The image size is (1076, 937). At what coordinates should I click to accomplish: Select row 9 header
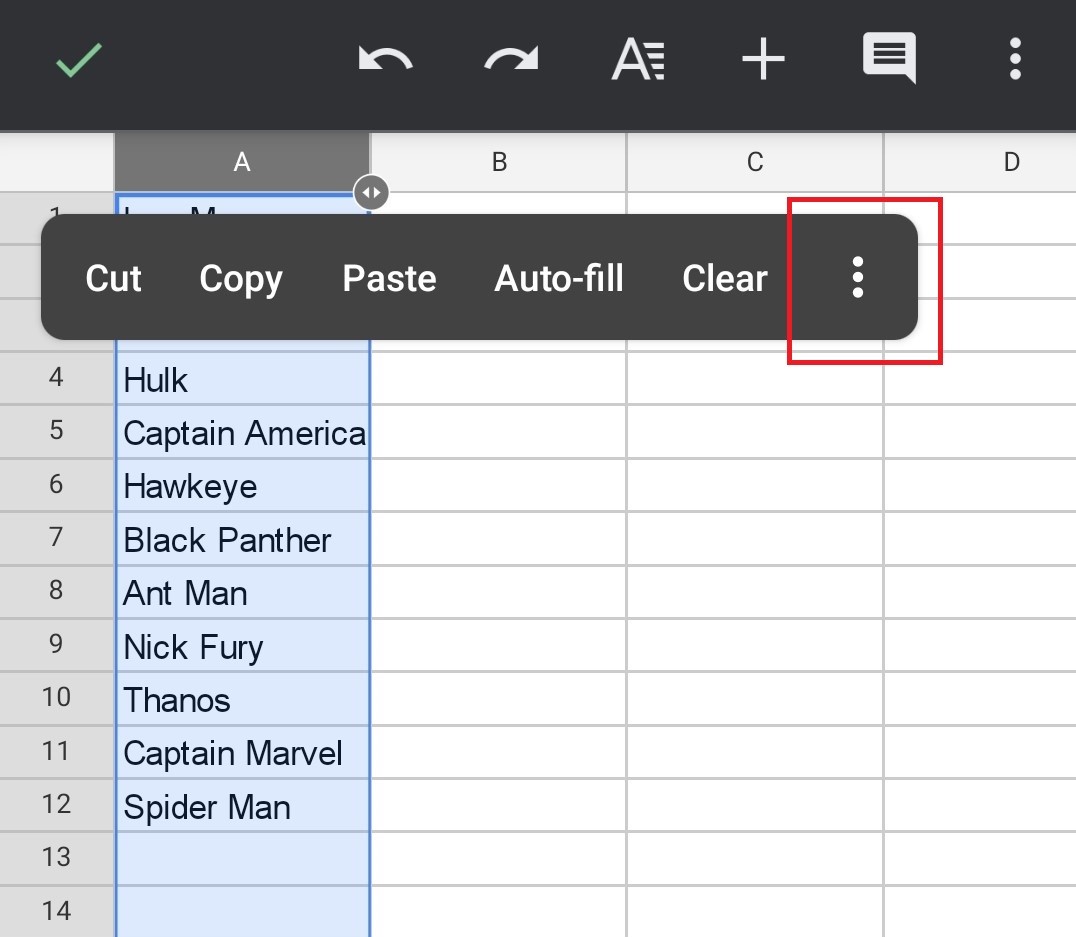click(x=56, y=645)
